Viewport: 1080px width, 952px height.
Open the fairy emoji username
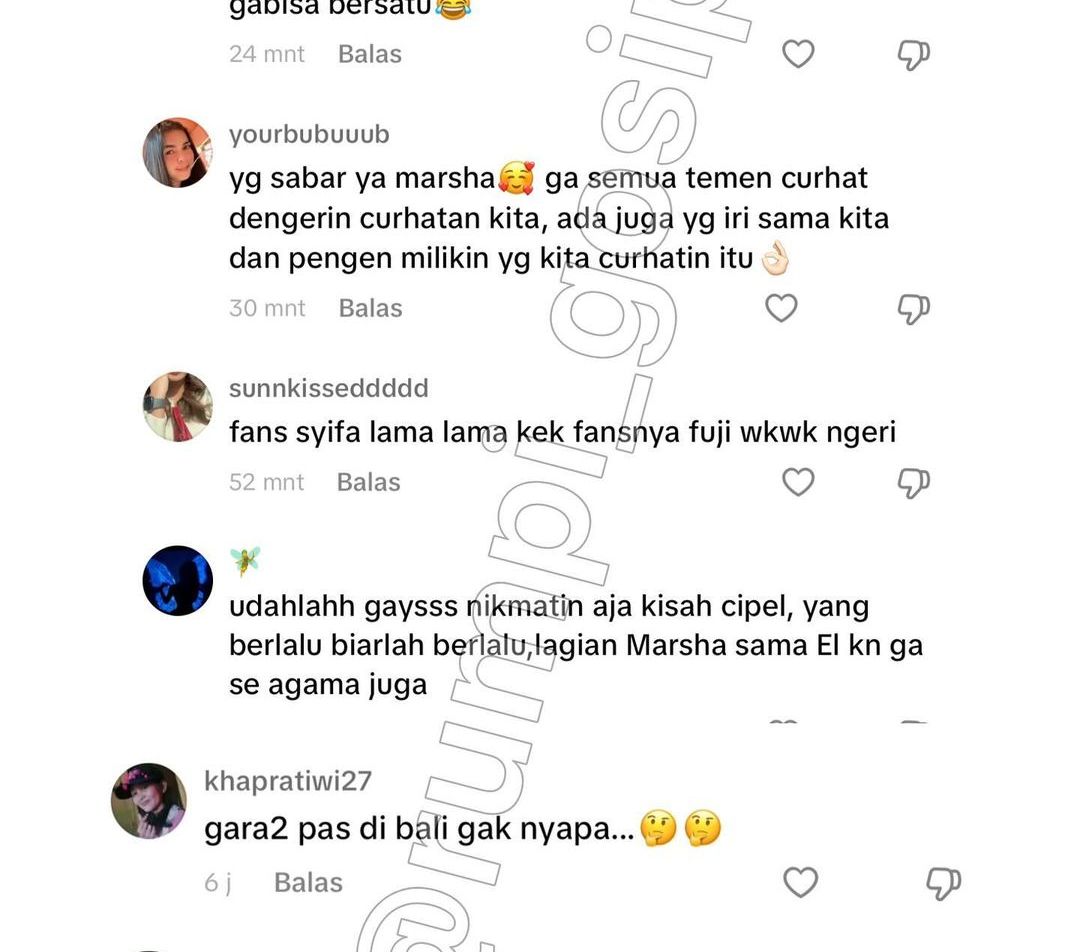point(245,561)
